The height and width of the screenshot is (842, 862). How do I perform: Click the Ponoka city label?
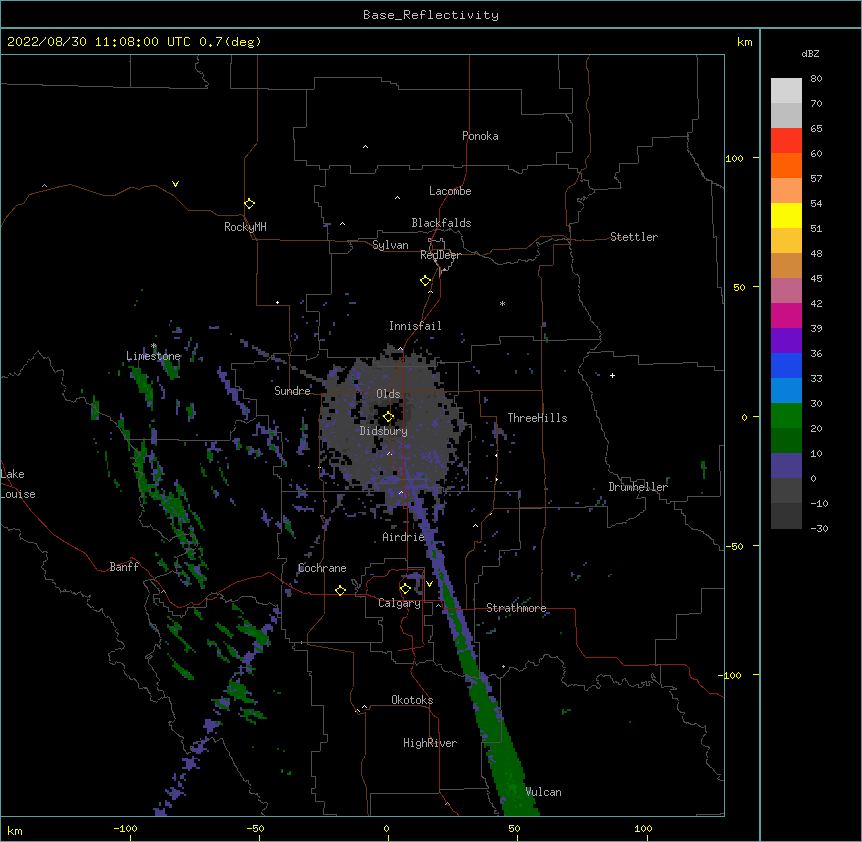[480, 136]
